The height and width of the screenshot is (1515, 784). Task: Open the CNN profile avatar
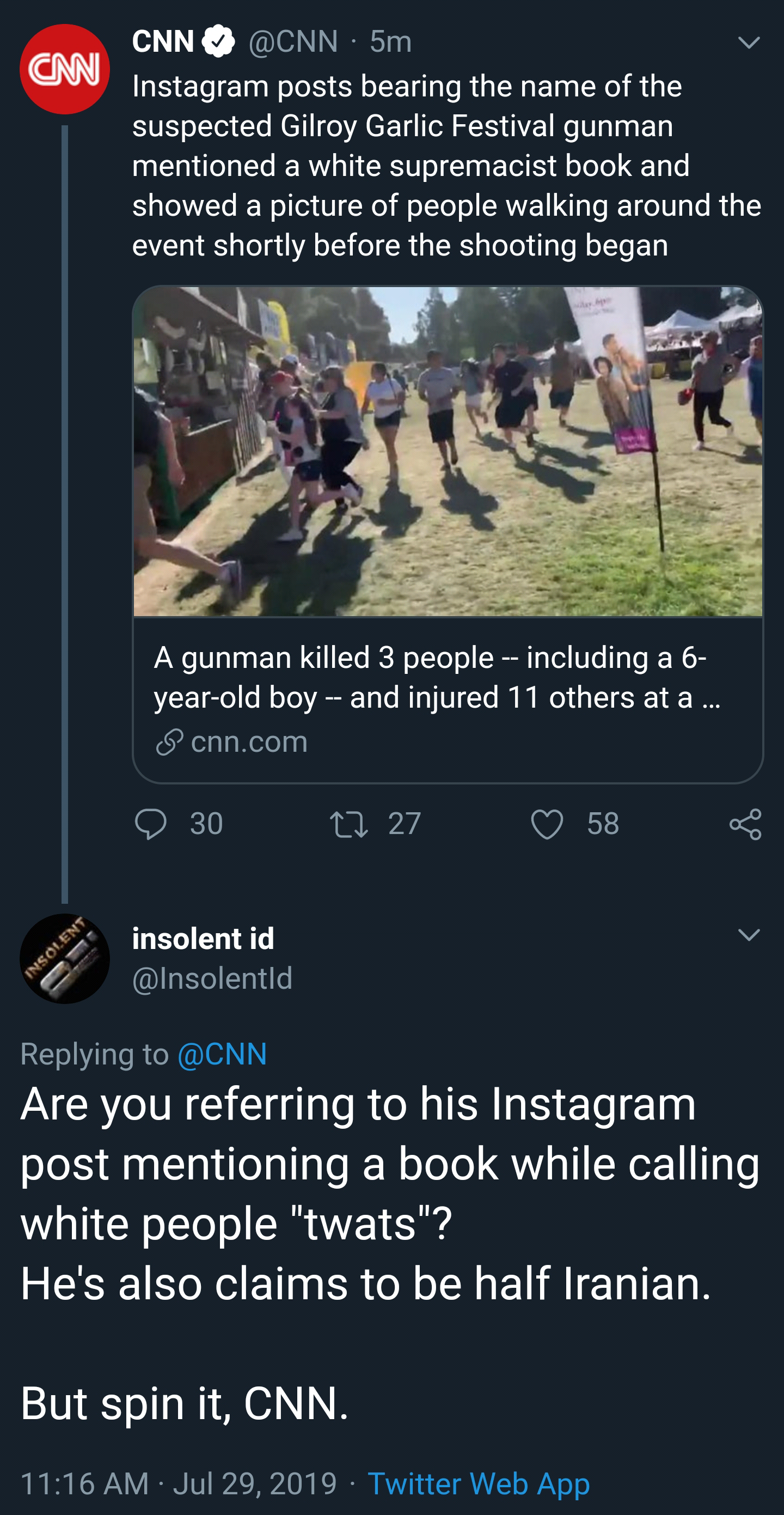[x=65, y=69]
